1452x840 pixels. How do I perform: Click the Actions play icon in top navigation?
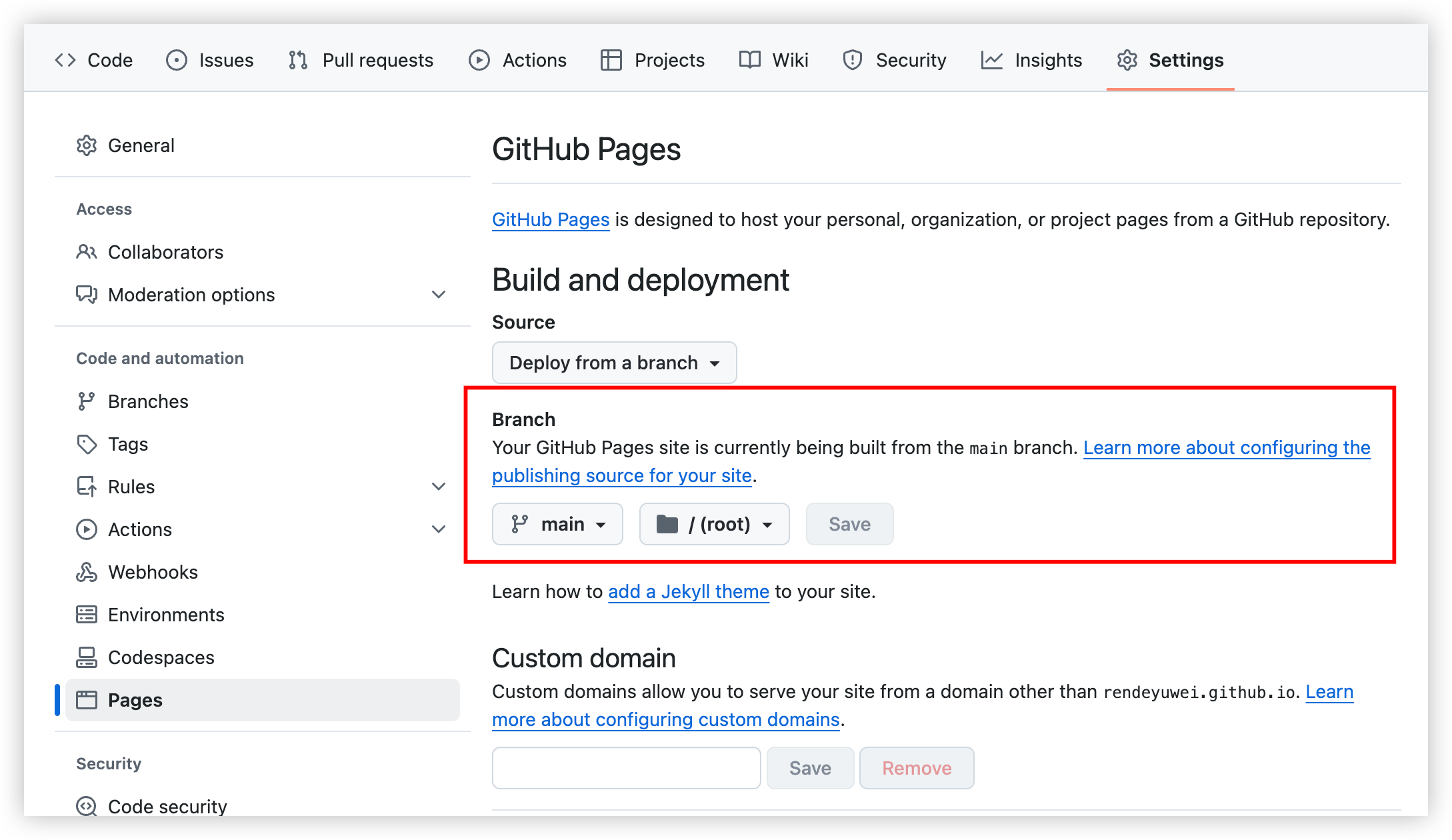[479, 60]
